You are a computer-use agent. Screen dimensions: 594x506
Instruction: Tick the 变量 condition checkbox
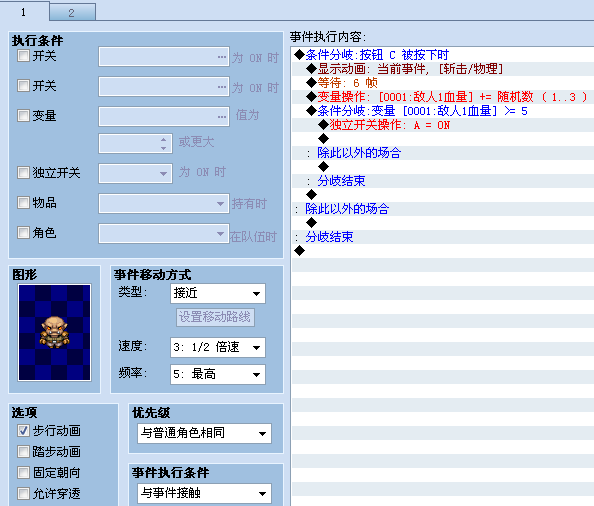pyautogui.click(x=23, y=115)
